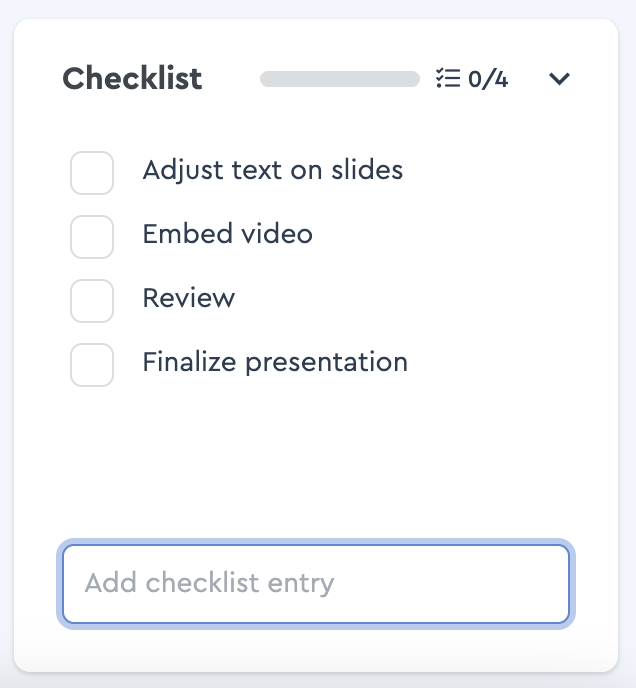Collapse the Checklist section with the chevron
636x688 pixels.
tap(559, 79)
